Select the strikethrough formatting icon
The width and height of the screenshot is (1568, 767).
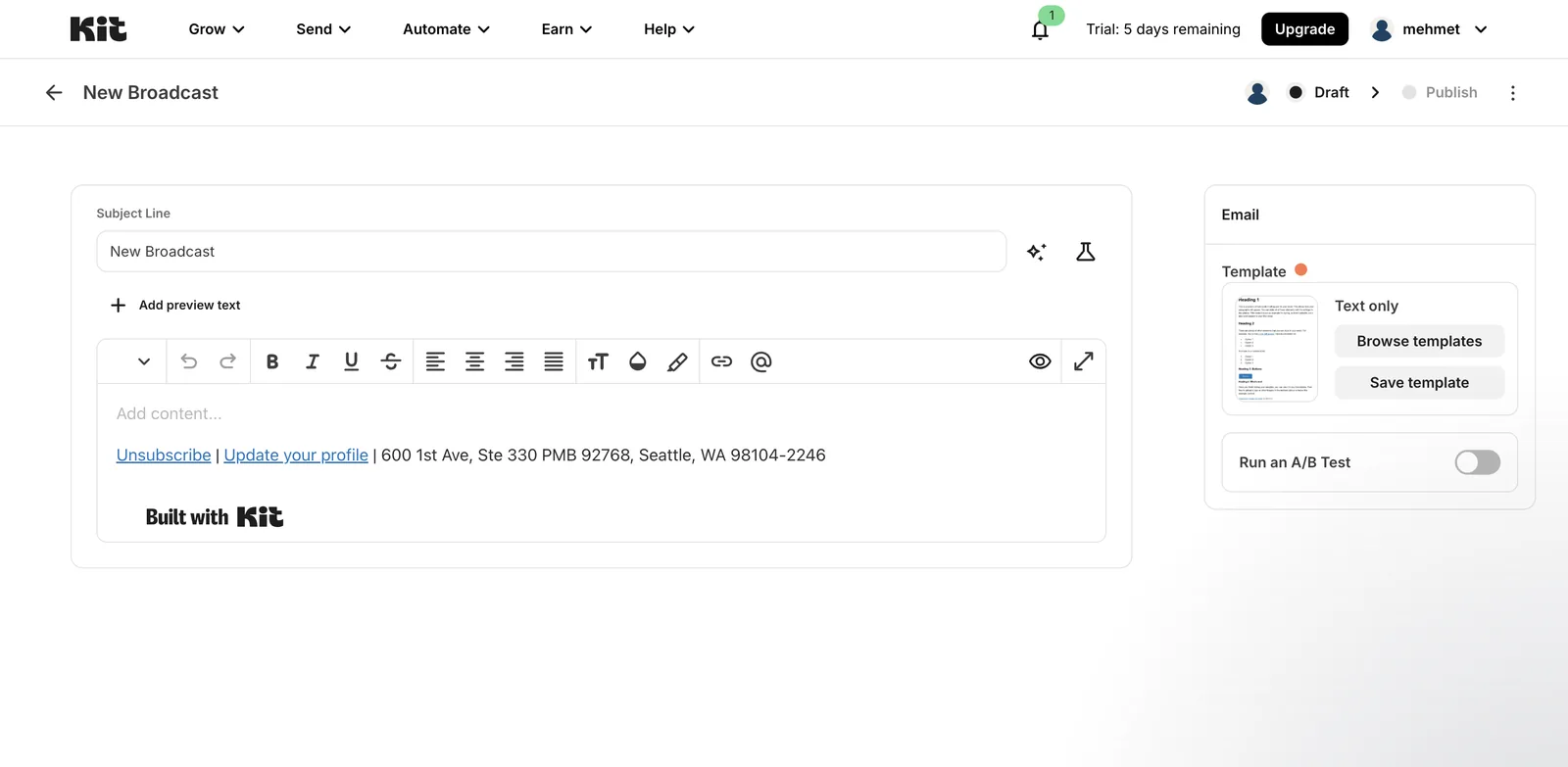click(391, 361)
